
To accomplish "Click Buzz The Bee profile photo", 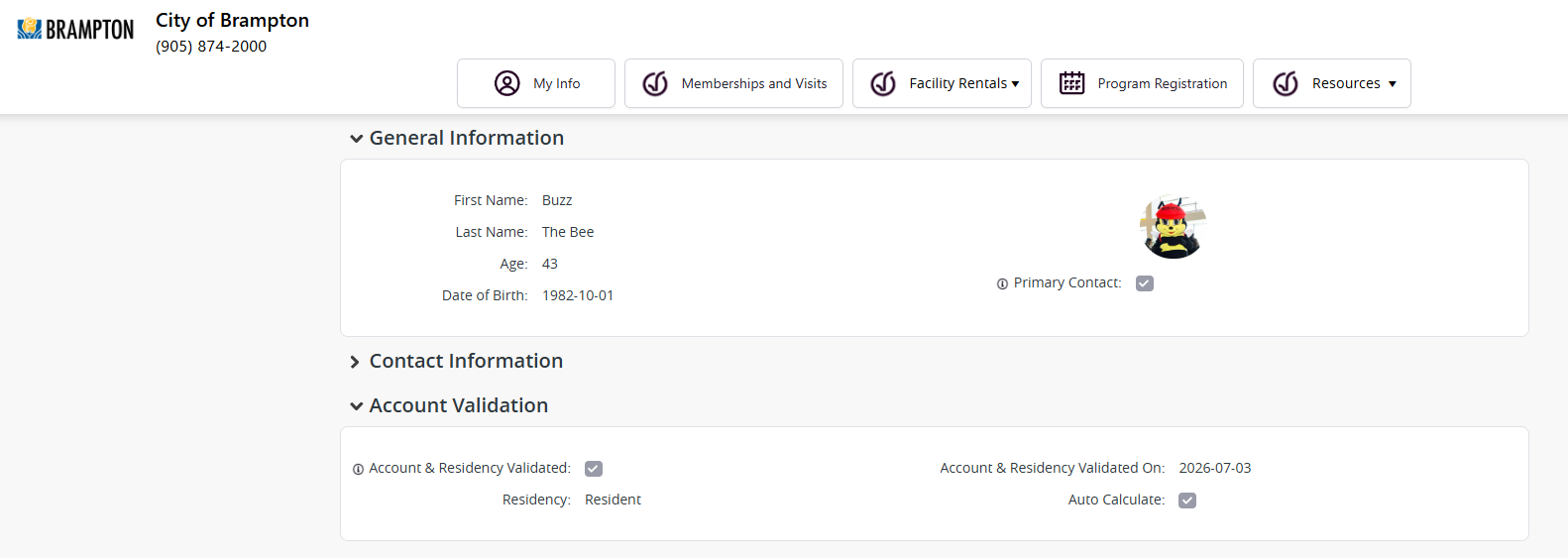I will pyautogui.click(x=1173, y=227).
